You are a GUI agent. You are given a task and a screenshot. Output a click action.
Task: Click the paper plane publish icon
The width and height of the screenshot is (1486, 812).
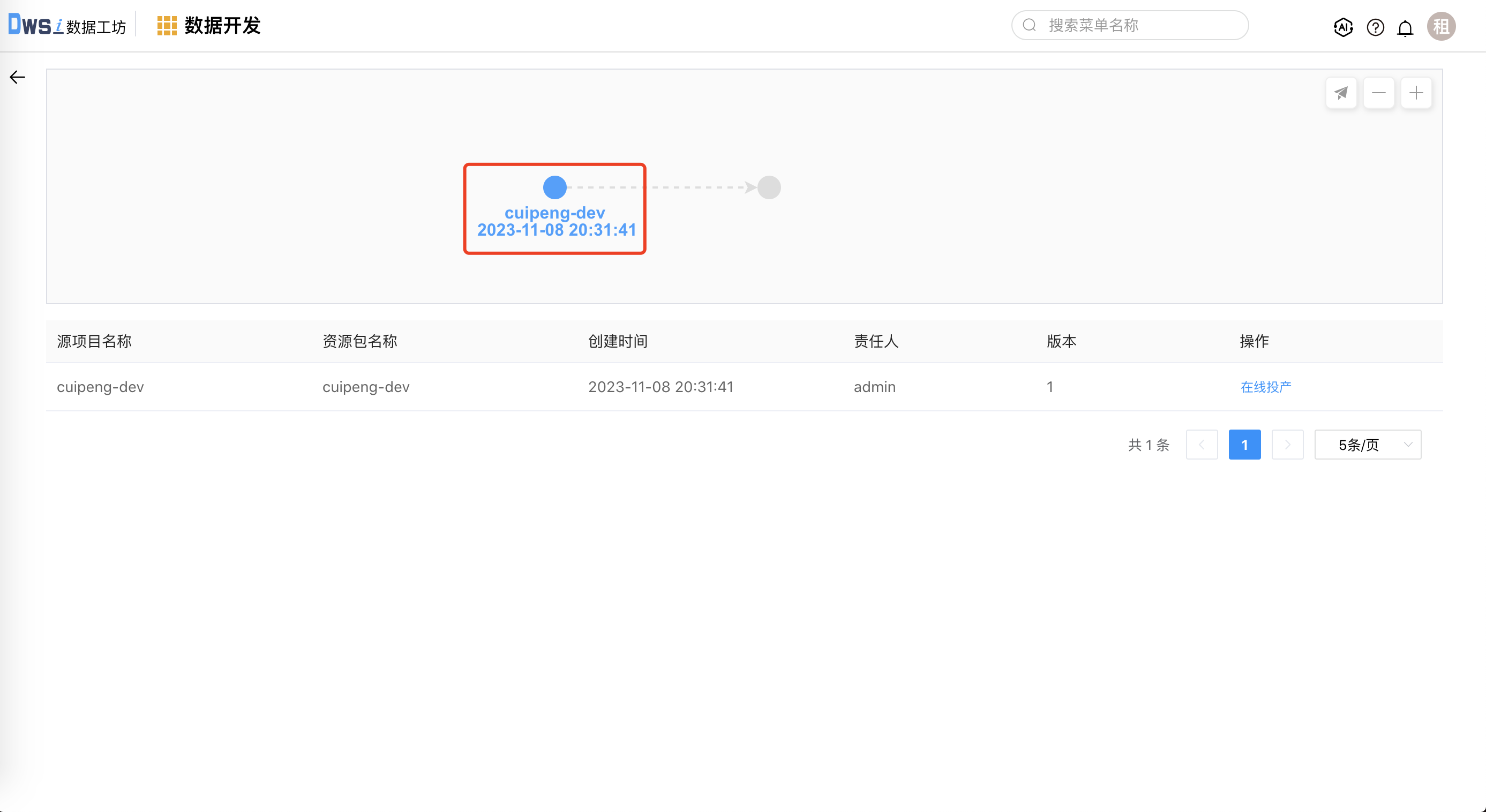(x=1341, y=93)
